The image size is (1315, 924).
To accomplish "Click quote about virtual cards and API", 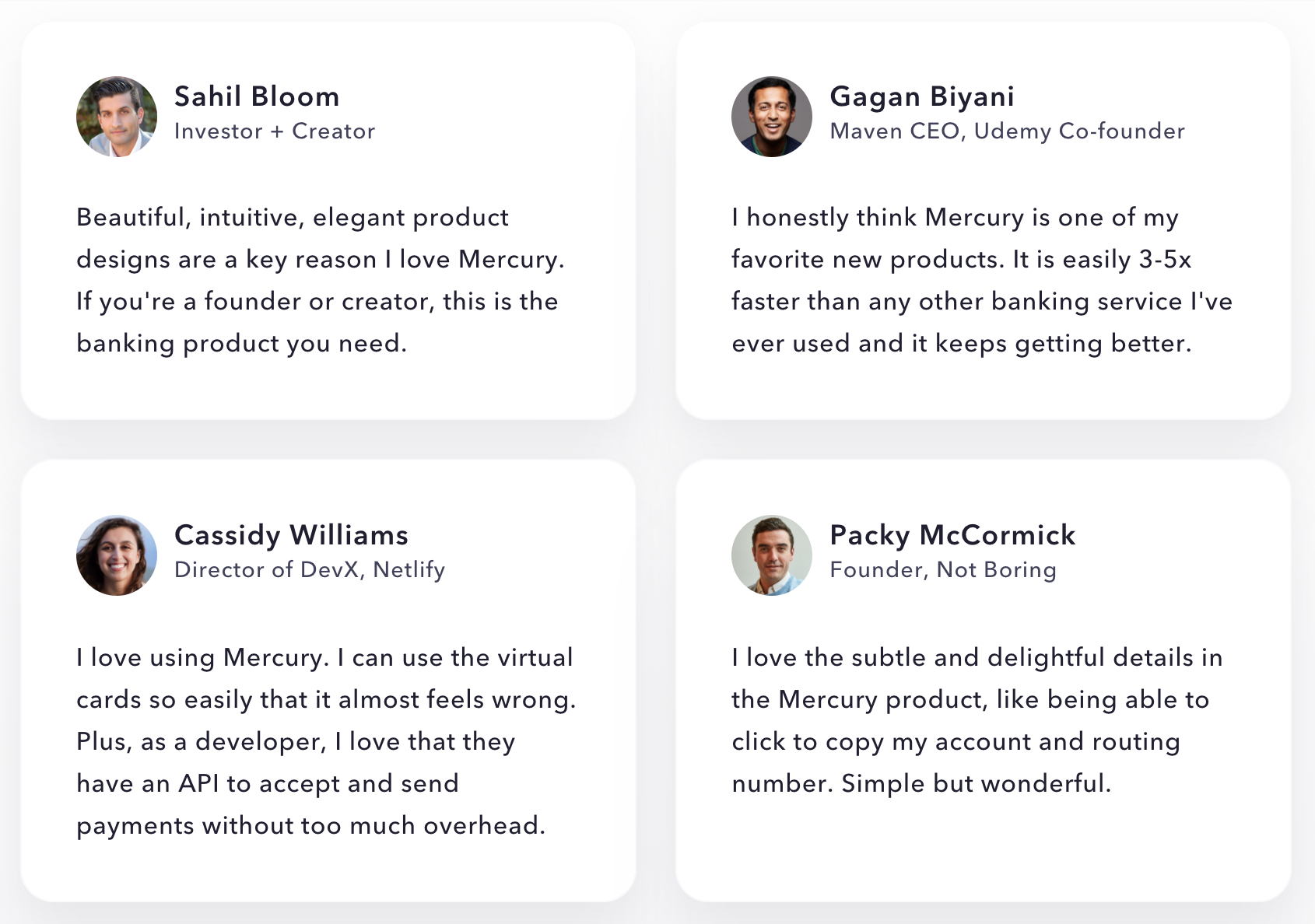I will click(x=326, y=741).
